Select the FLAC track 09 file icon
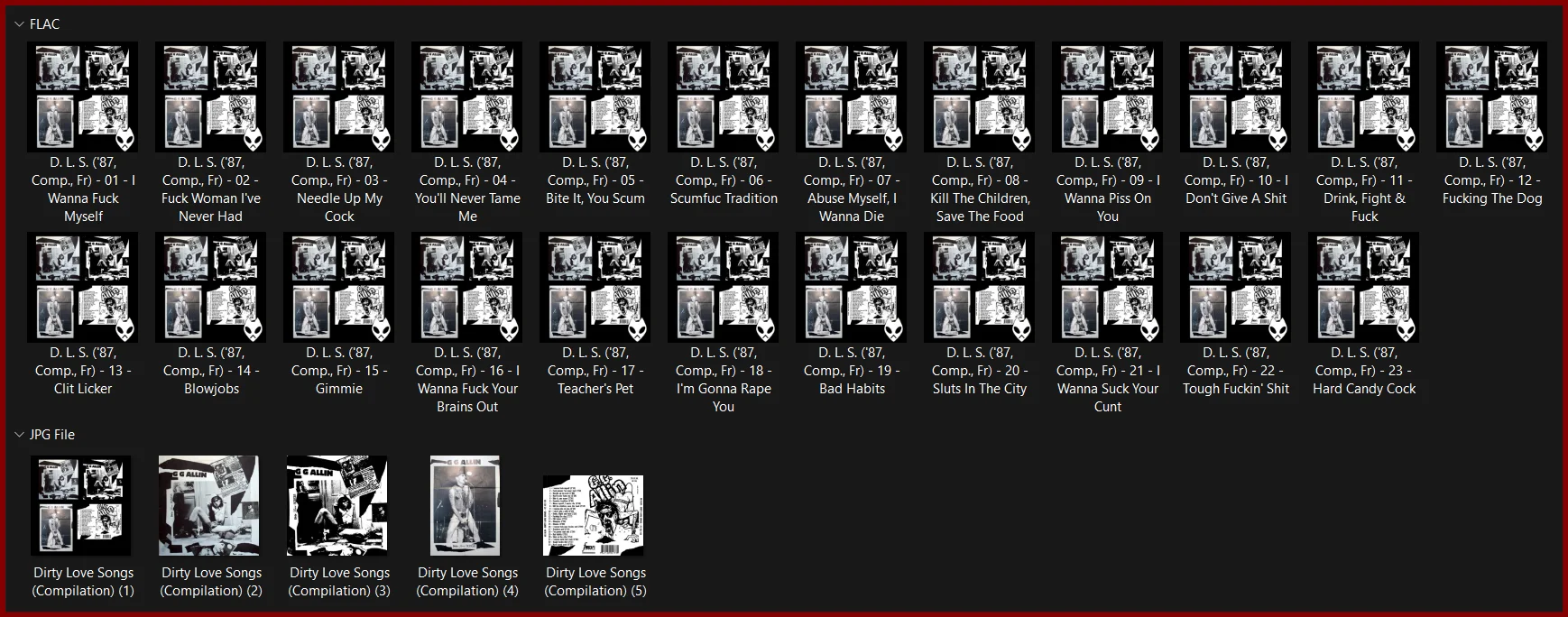The height and width of the screenshot is (617, 1568). [1108, 97]
